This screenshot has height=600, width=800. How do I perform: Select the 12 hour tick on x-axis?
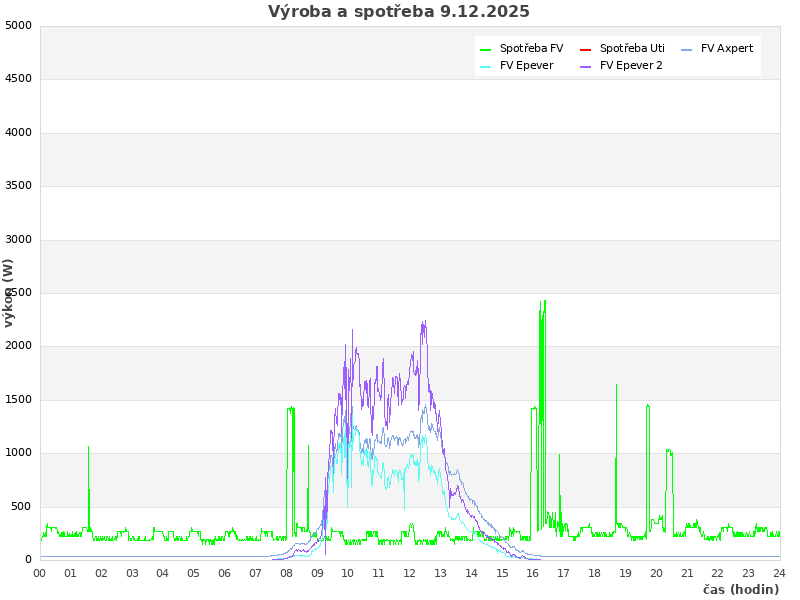click(410, 573)
